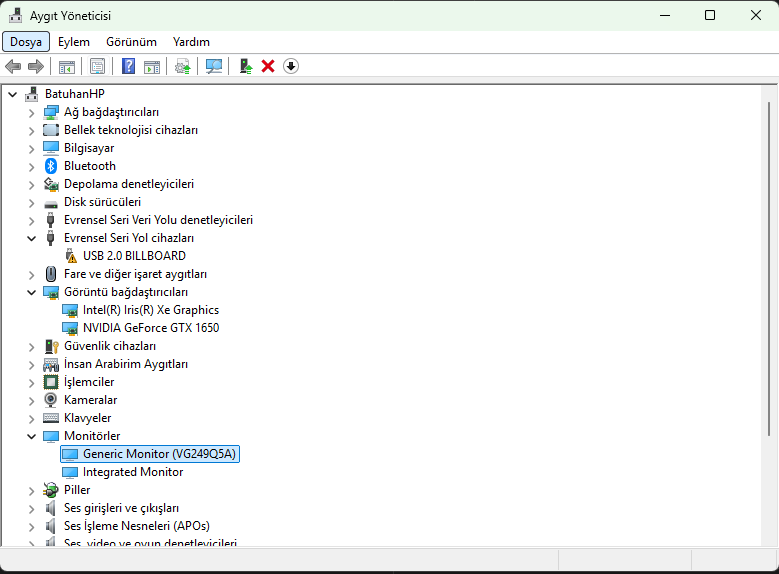Open the Properties toolbar icon
This screenshot has width=779, height=574.
(97, 66)
